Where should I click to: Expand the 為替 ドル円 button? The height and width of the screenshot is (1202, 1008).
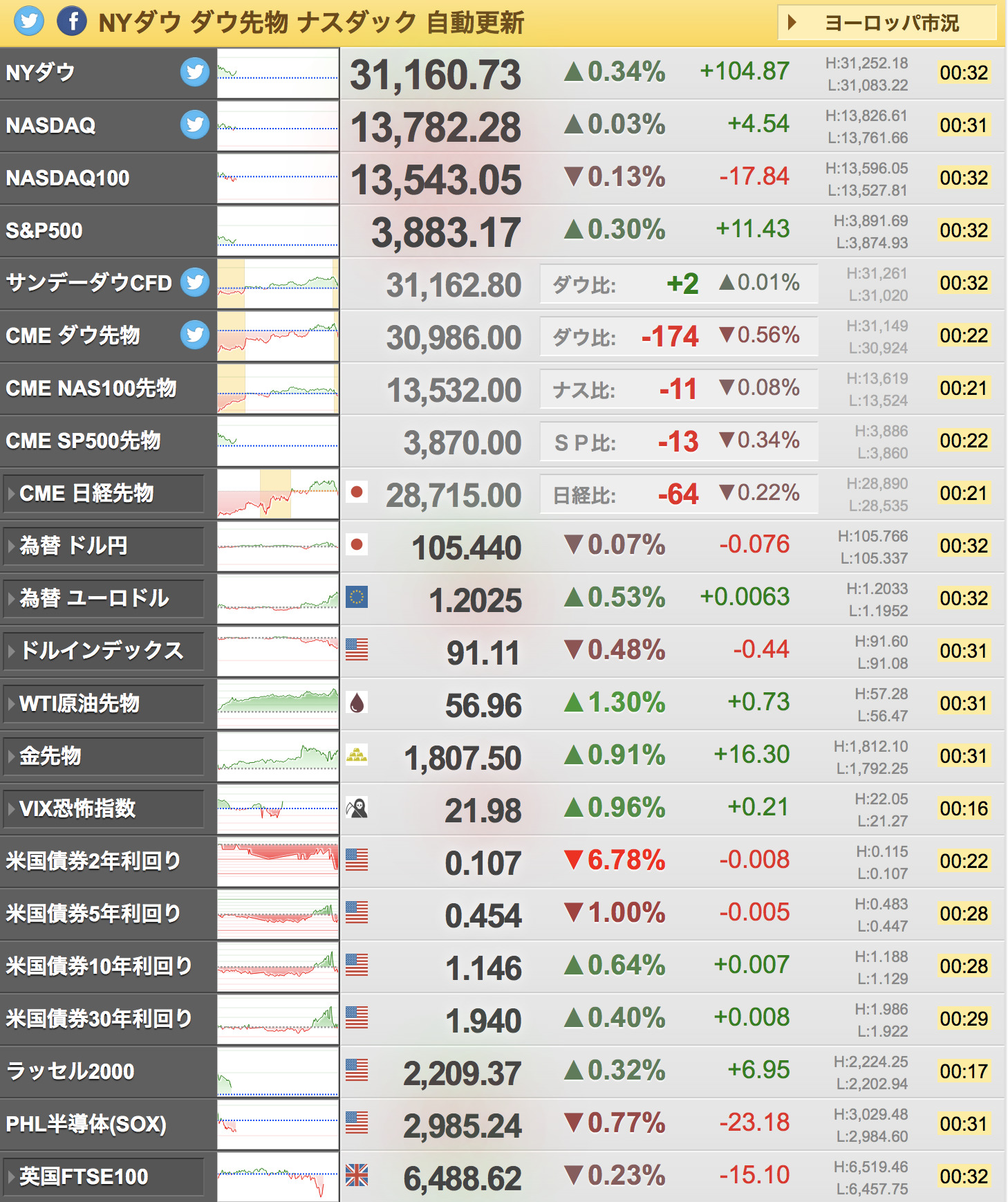[x=104, y=546]
